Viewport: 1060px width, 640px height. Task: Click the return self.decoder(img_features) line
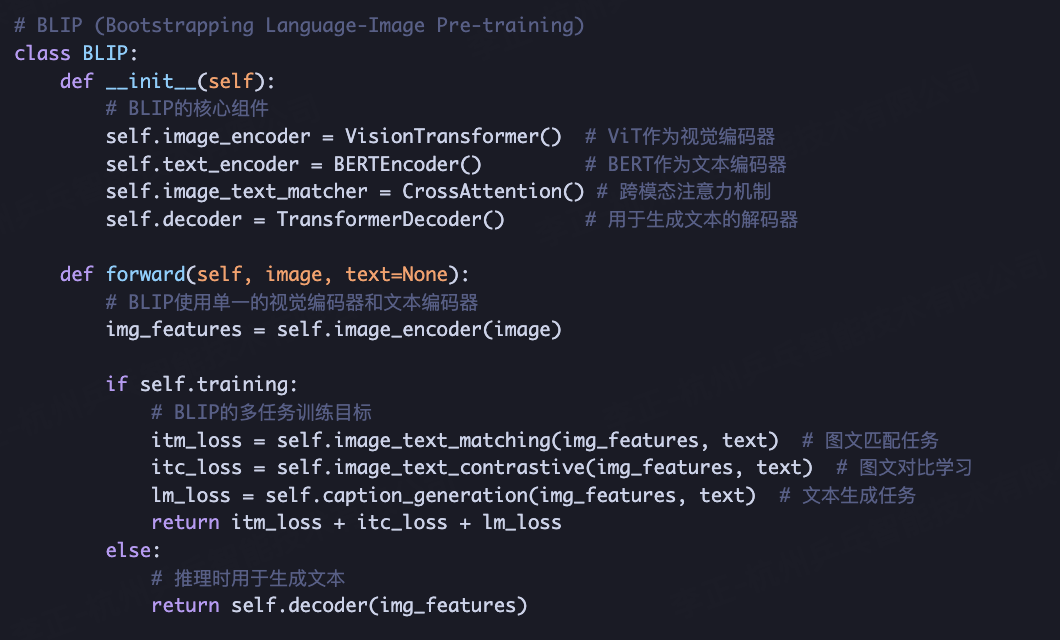[x=339, y=606]
